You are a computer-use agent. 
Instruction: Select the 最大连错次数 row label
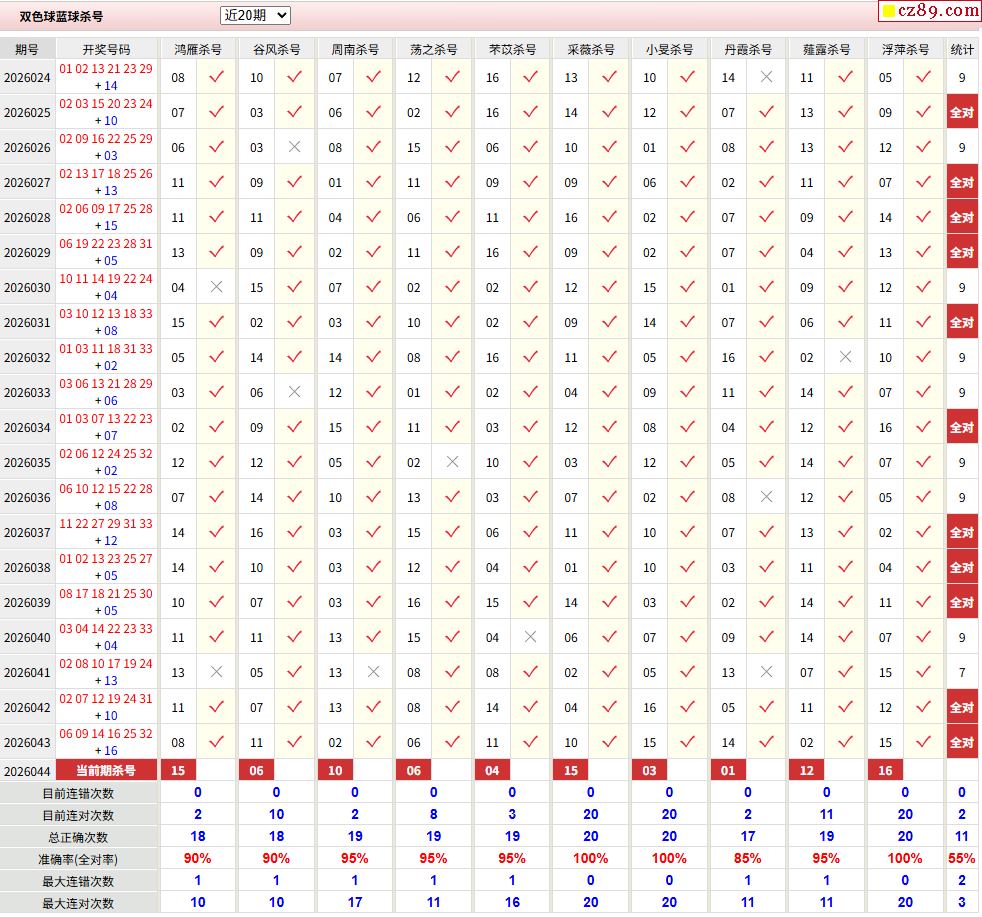tap(78, 881)
